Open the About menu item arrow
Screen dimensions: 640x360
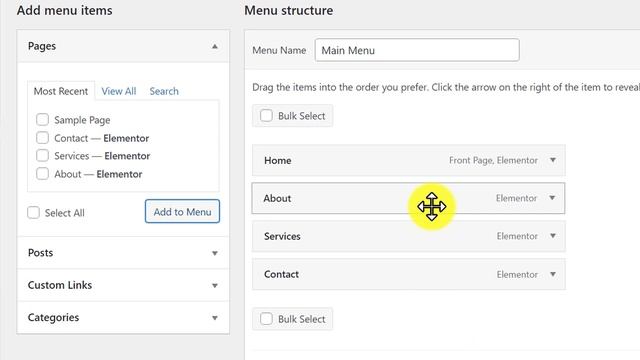tap(552, 198)
